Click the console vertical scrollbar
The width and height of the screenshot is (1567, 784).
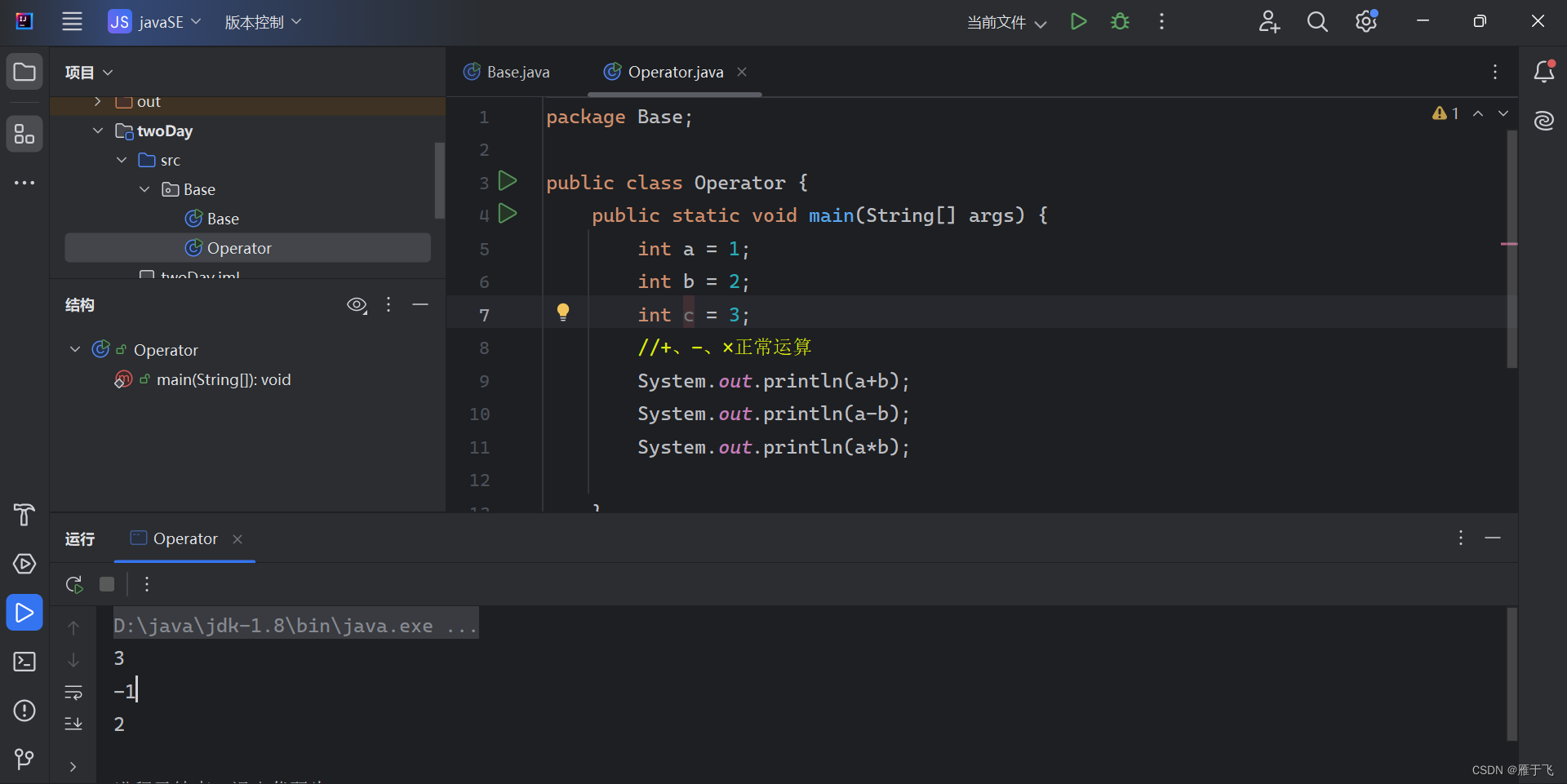1512,674
